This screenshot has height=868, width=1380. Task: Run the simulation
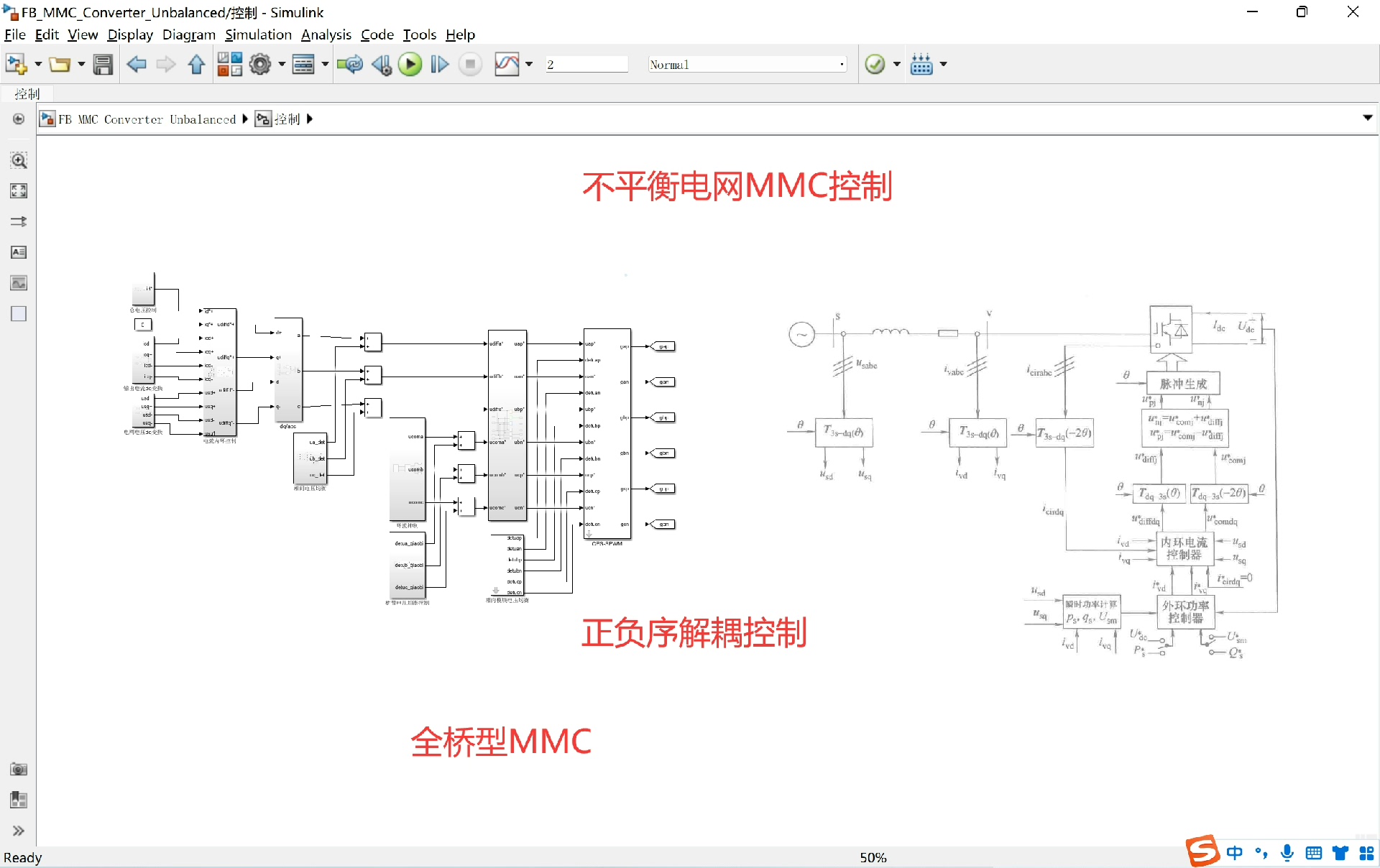point(410,64)
